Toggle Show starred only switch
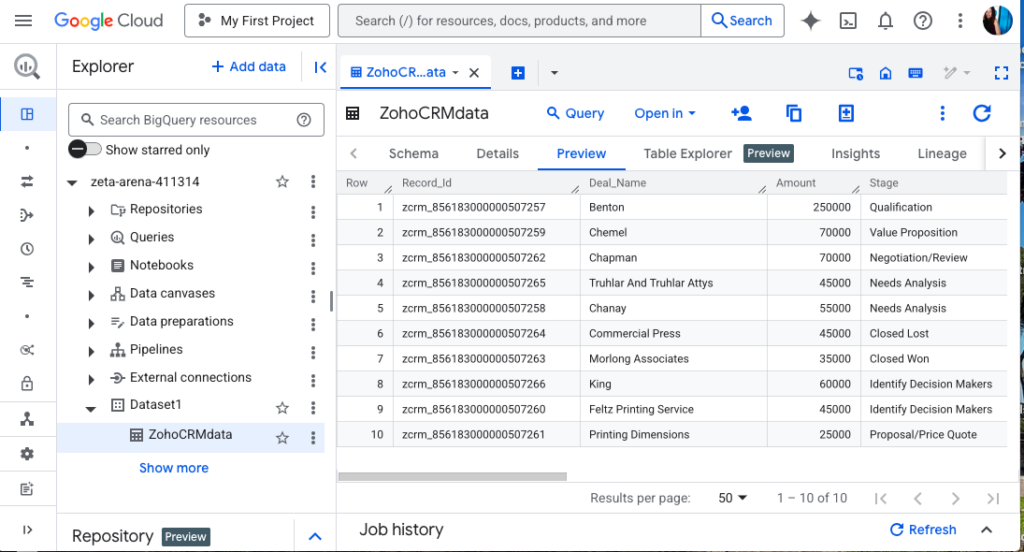The height and width of the screenshot is (552, 1024). [x=85, y=150]
